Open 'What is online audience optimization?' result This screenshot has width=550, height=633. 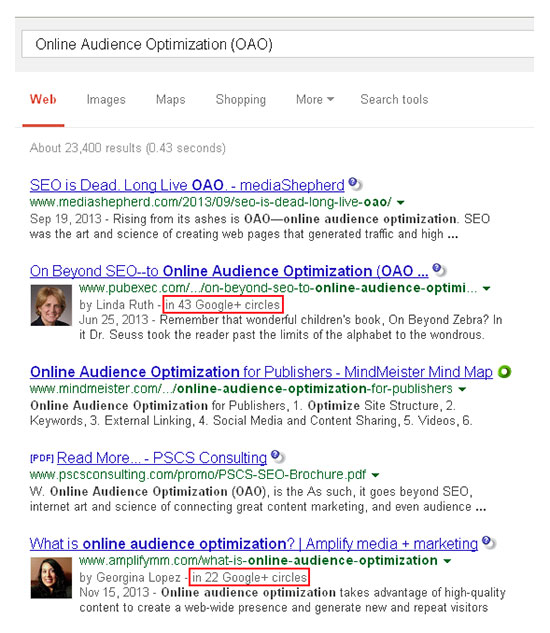pos(254,544)
